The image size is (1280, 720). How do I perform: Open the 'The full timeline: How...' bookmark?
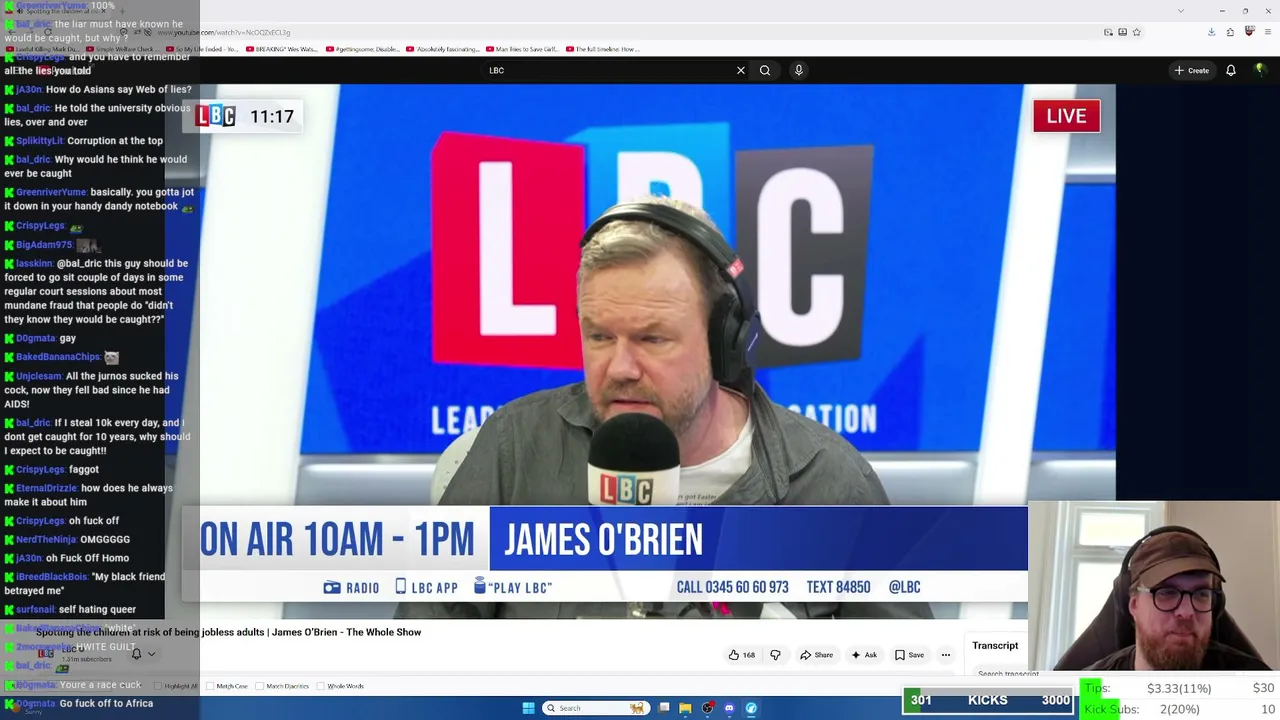602,49
